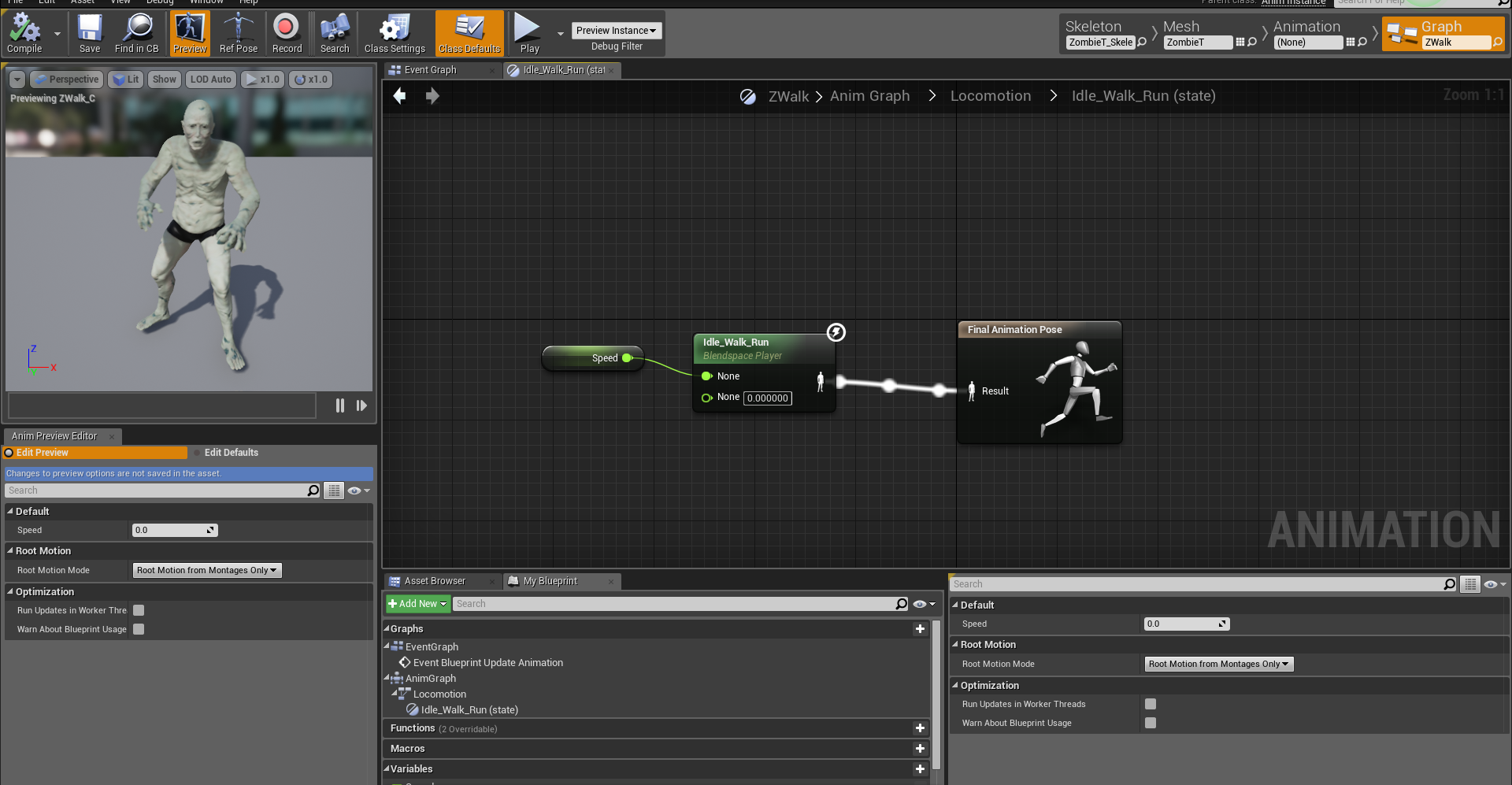This screenshot has width=1512, height=785.
Task: Click the Graph mode ZWalk search icon
Action: [1497, 43]
